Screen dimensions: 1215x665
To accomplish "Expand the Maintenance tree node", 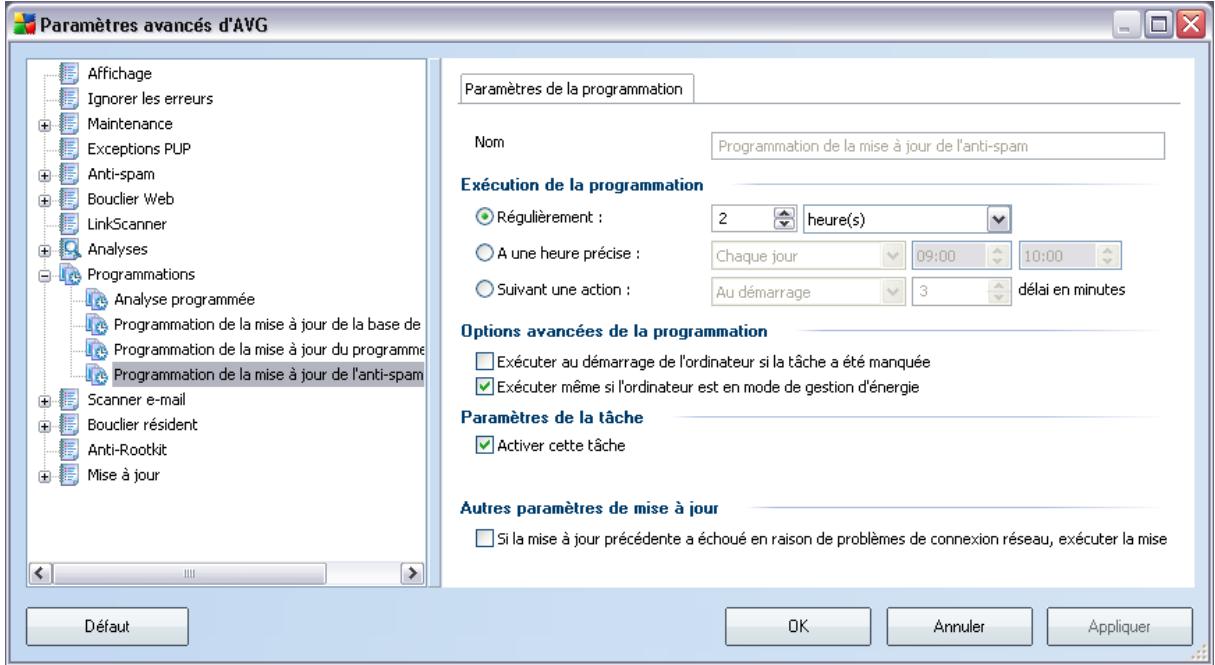I will tap(46, 124).
